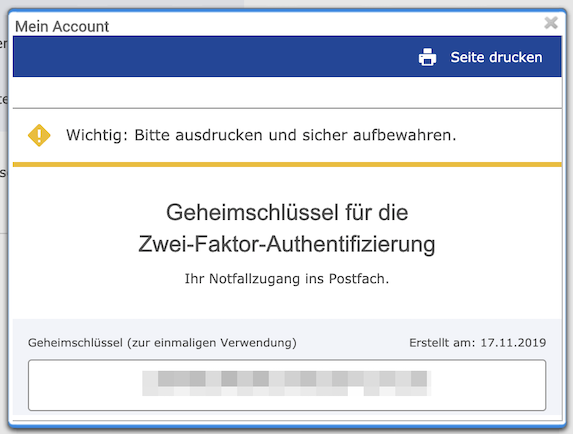
Task: Click the Geheimschlüssel für die heading line
Action: (x=287, y=212)
